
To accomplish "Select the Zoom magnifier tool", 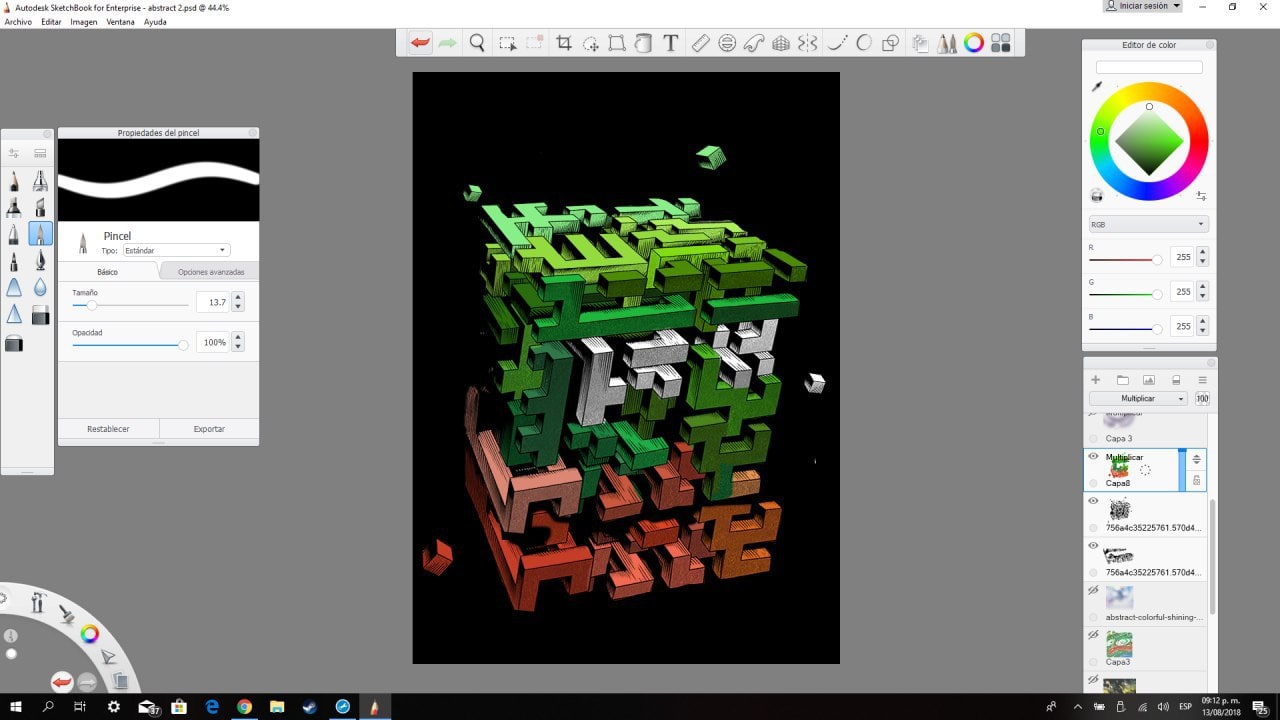I will pos(477,43).
